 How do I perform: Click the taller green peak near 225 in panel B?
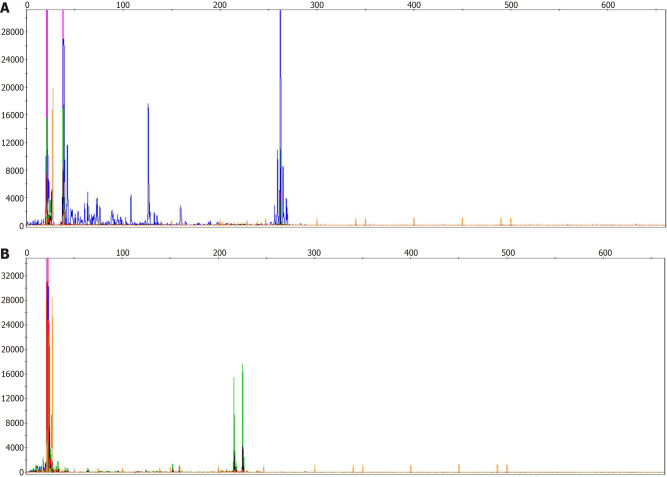coord(242,417)
